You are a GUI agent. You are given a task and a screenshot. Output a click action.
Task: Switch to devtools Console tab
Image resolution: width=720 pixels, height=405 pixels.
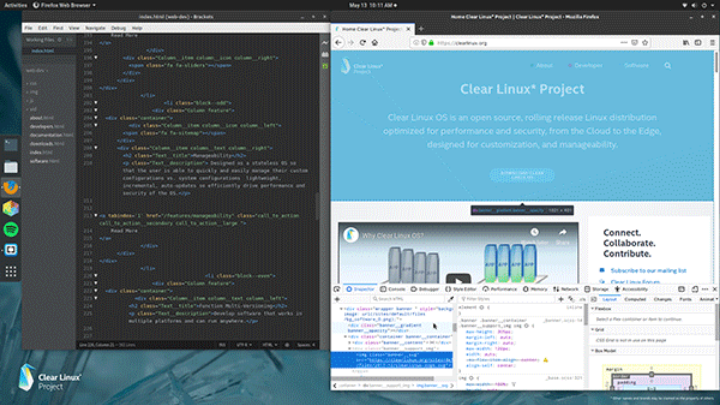point(393,289)
